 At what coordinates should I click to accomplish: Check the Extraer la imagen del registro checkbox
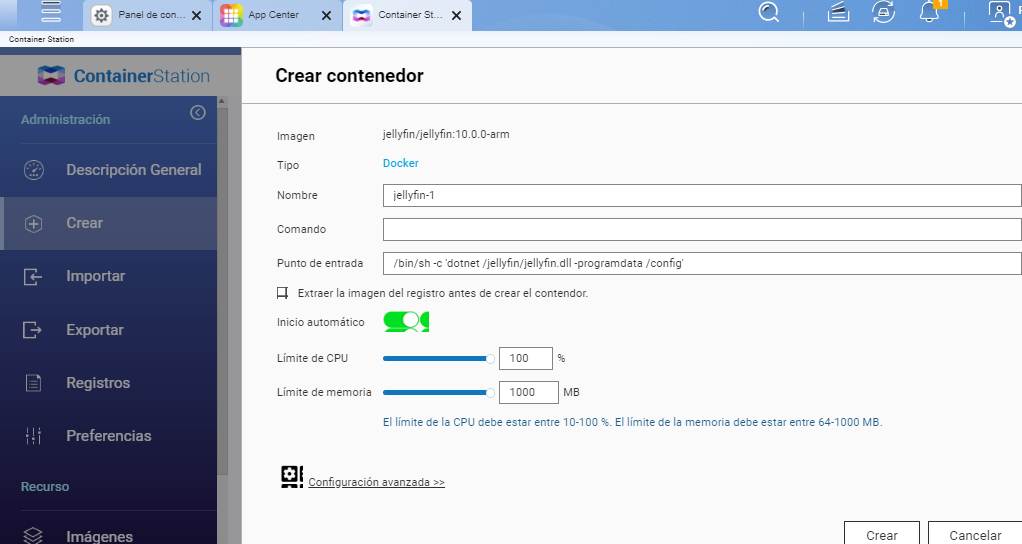283,293
